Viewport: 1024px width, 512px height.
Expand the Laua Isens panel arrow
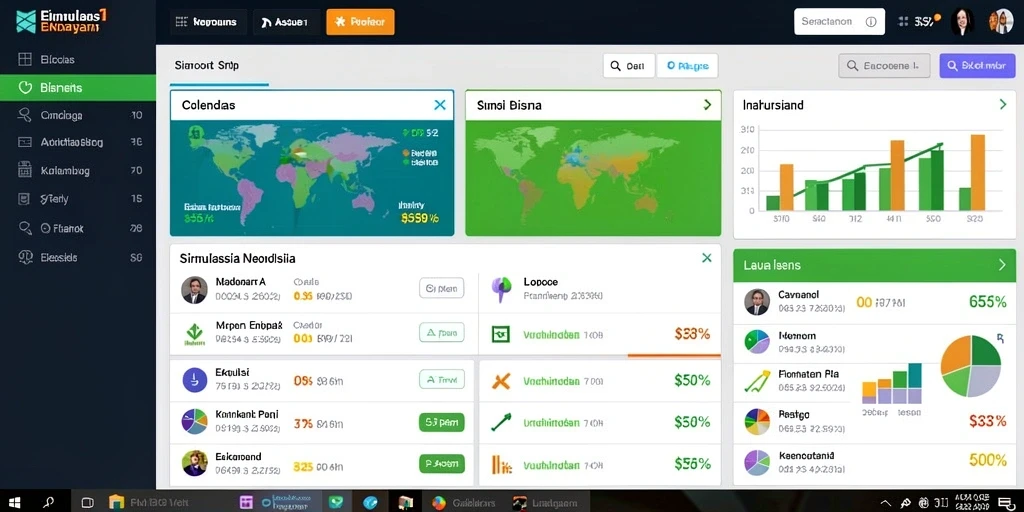pos(1002,265)
